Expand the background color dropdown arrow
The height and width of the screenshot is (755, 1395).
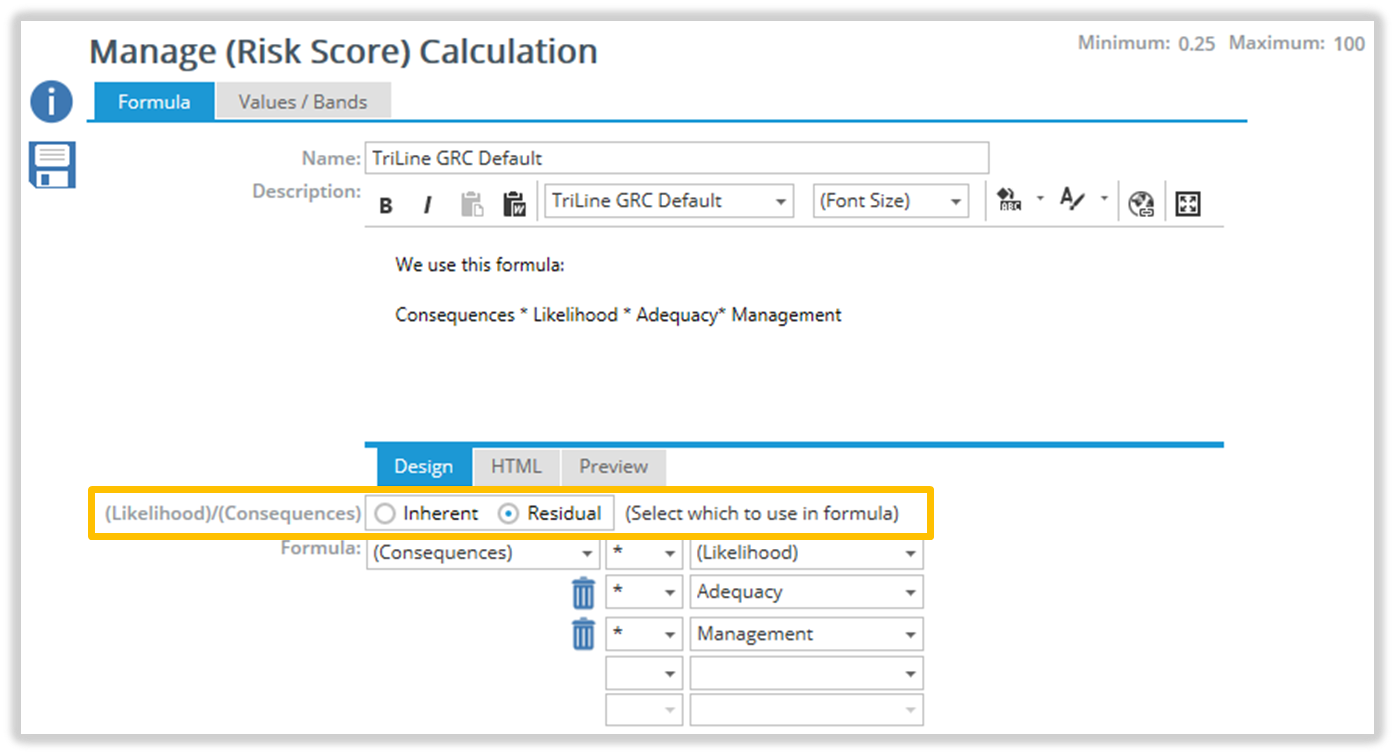pos(1039,199)
